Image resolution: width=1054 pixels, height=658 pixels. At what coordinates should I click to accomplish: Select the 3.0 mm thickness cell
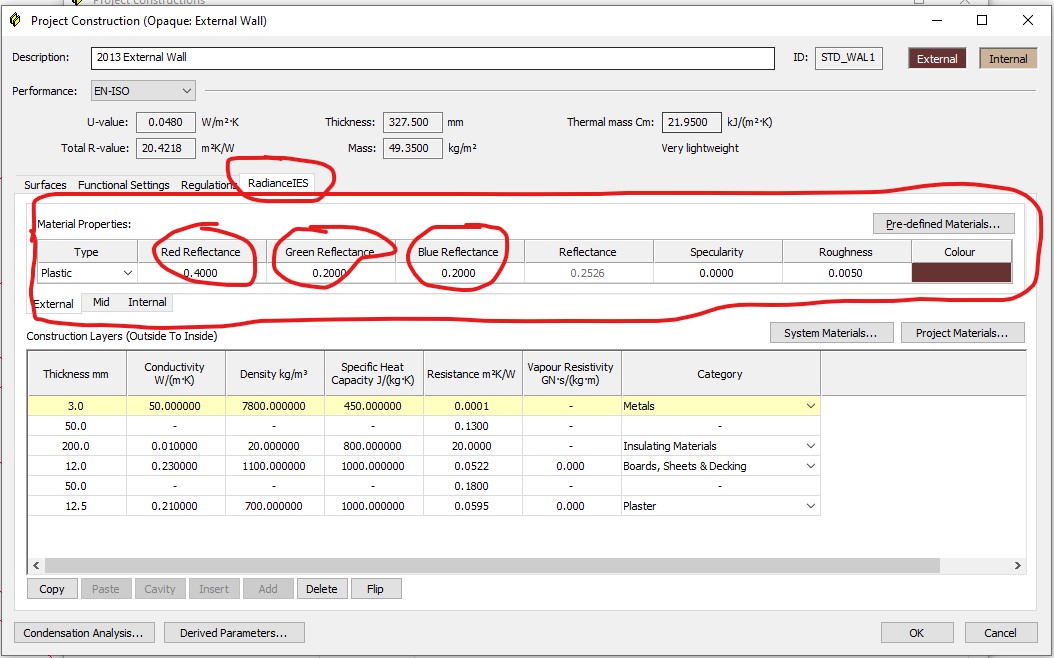tap(76, 406)
